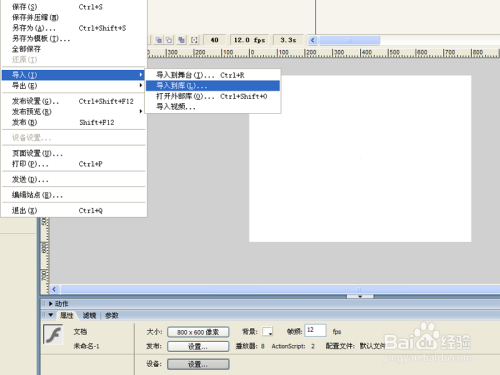
Task: Choose 打开外部库(O)... submenu item
Action: 213,96
